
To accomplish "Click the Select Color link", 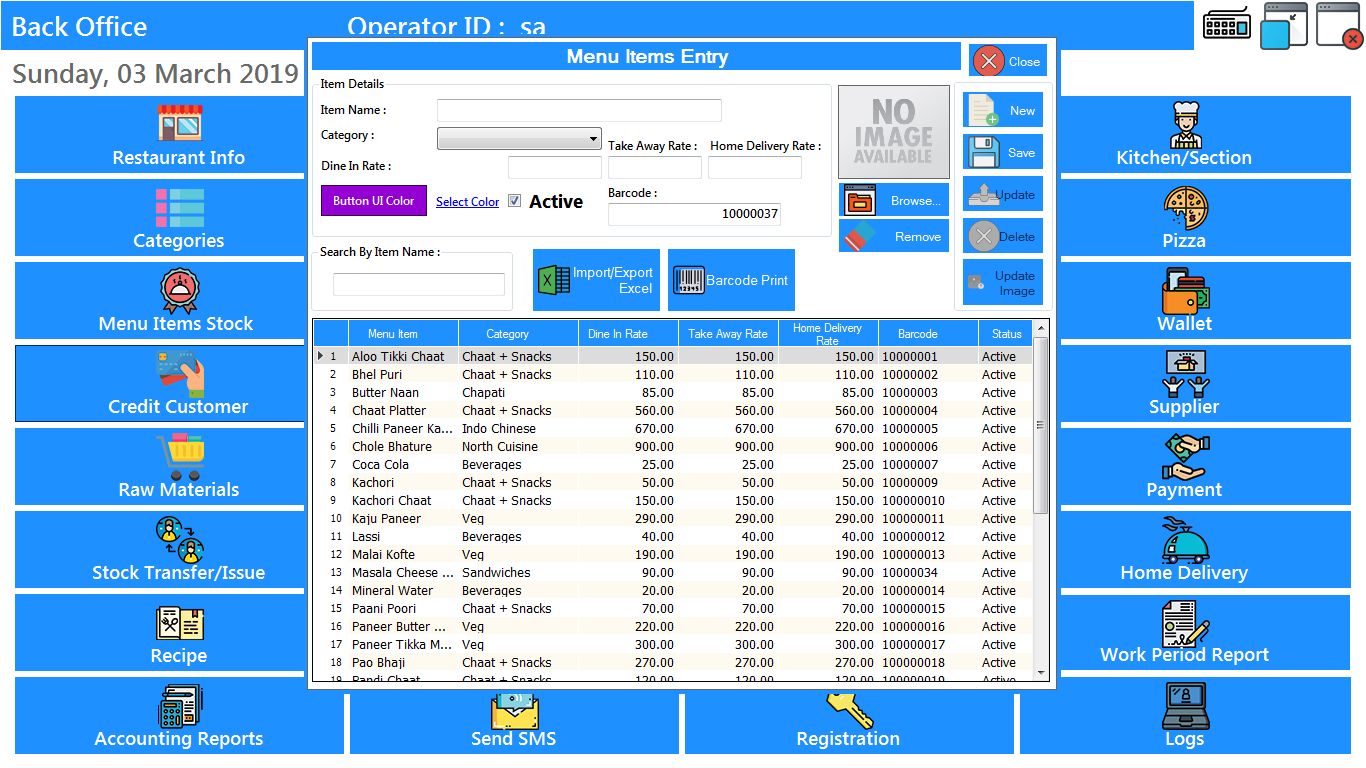I will (x=467, y=202).
